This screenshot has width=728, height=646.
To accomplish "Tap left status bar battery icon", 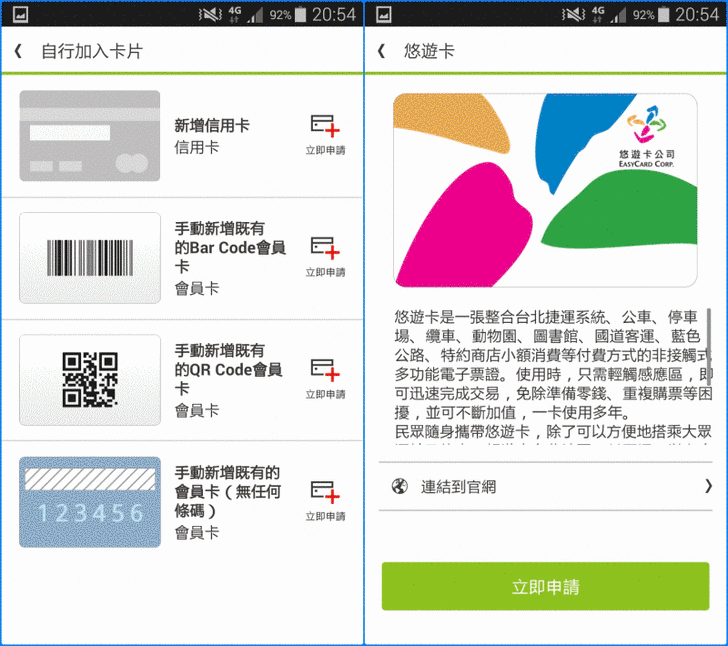I will [x=301, y=14].
